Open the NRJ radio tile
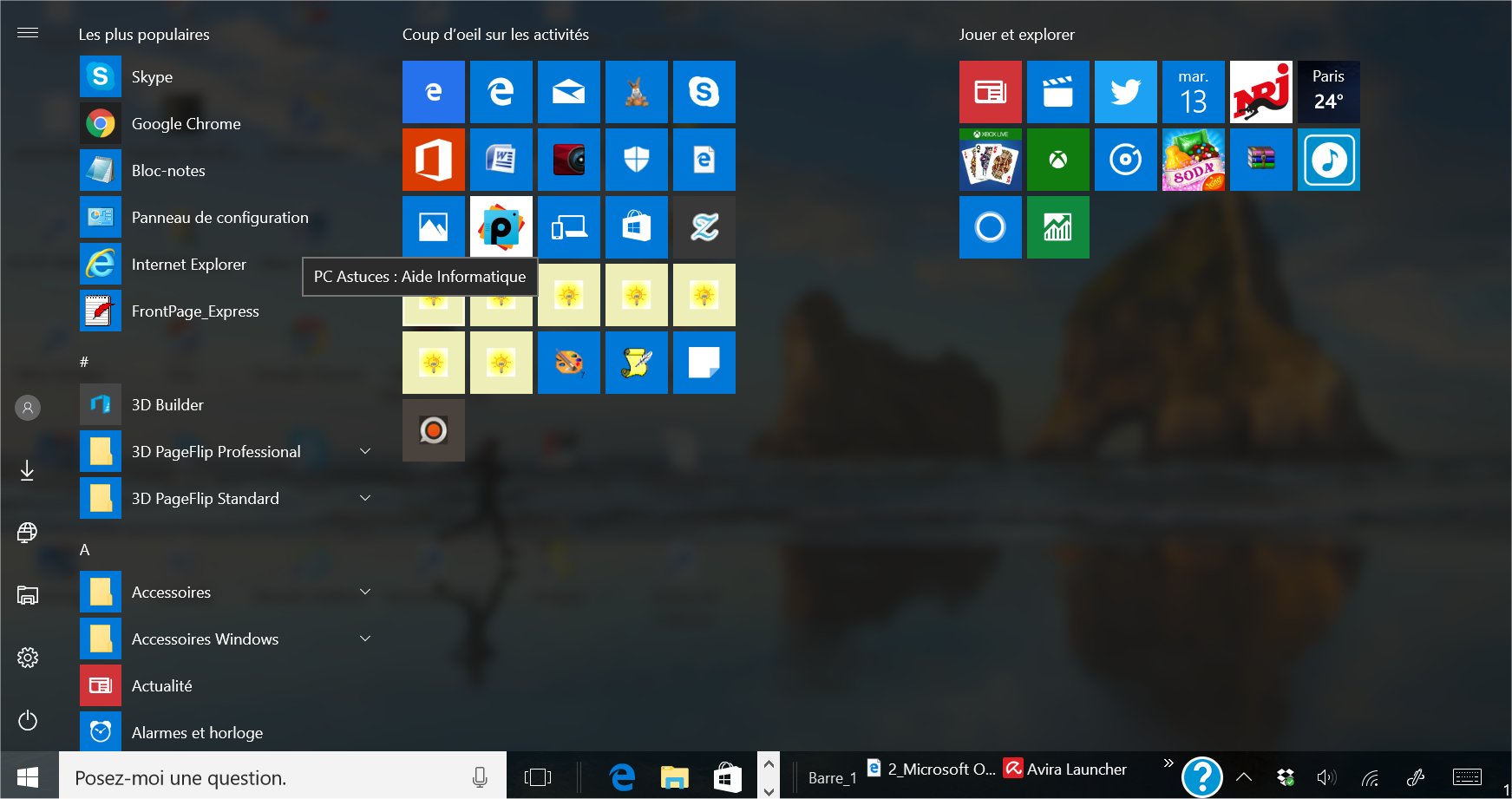Screen dimensions: 1512x799 (x=1260, y=92)
